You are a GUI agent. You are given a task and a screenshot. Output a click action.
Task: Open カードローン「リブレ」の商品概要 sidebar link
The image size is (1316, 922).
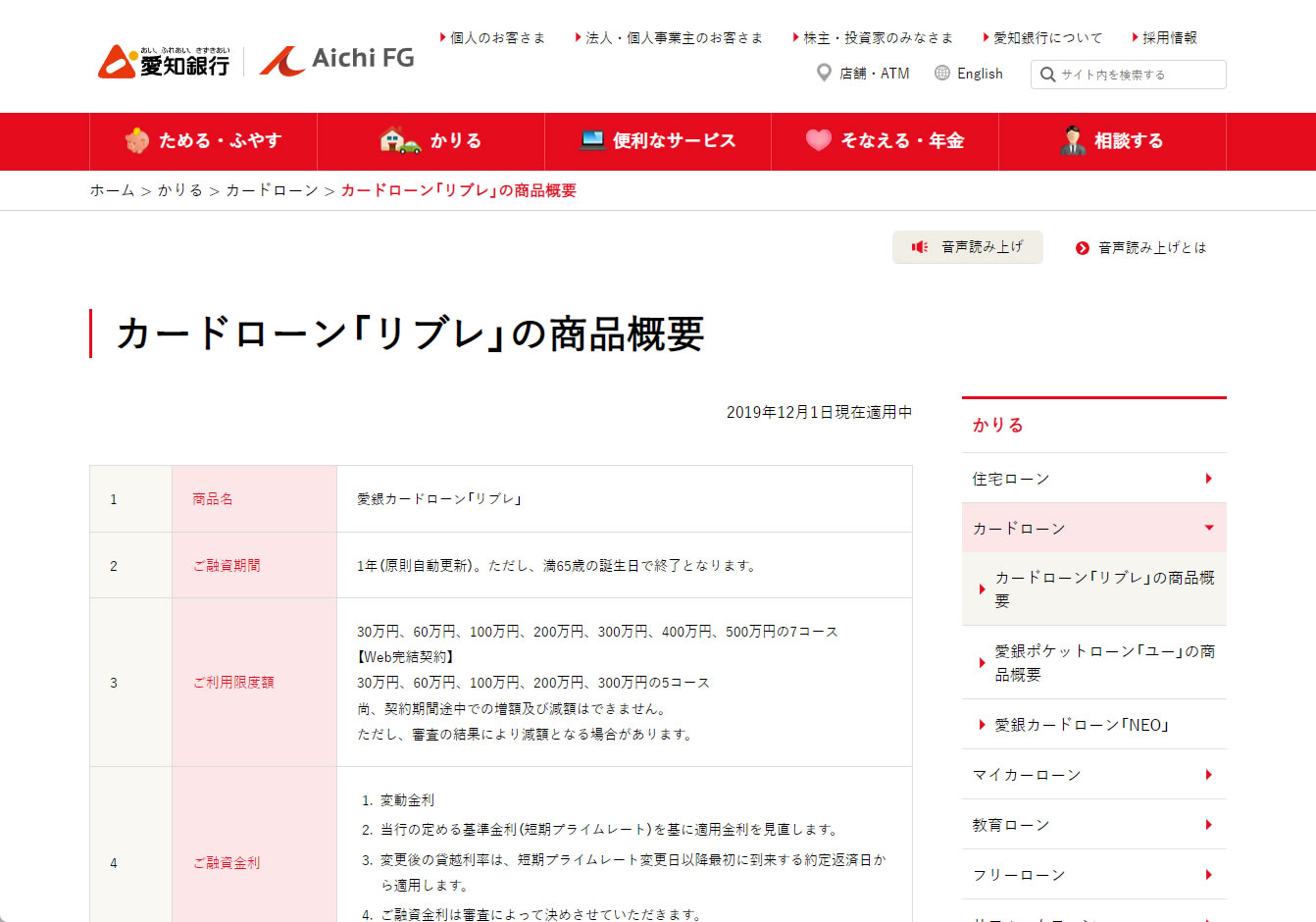[x=1094, y=589]
